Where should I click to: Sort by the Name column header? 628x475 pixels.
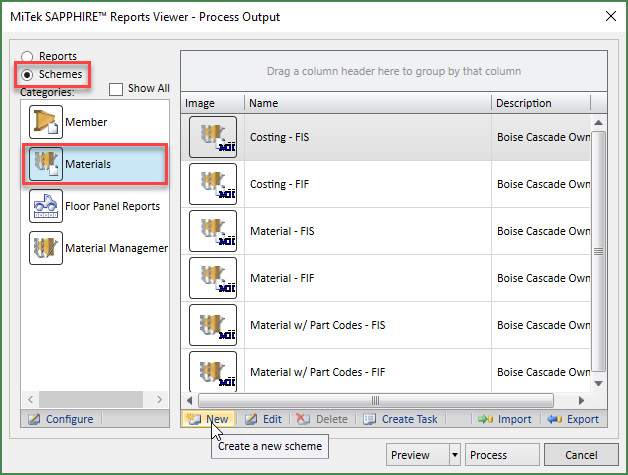[368, 103]
